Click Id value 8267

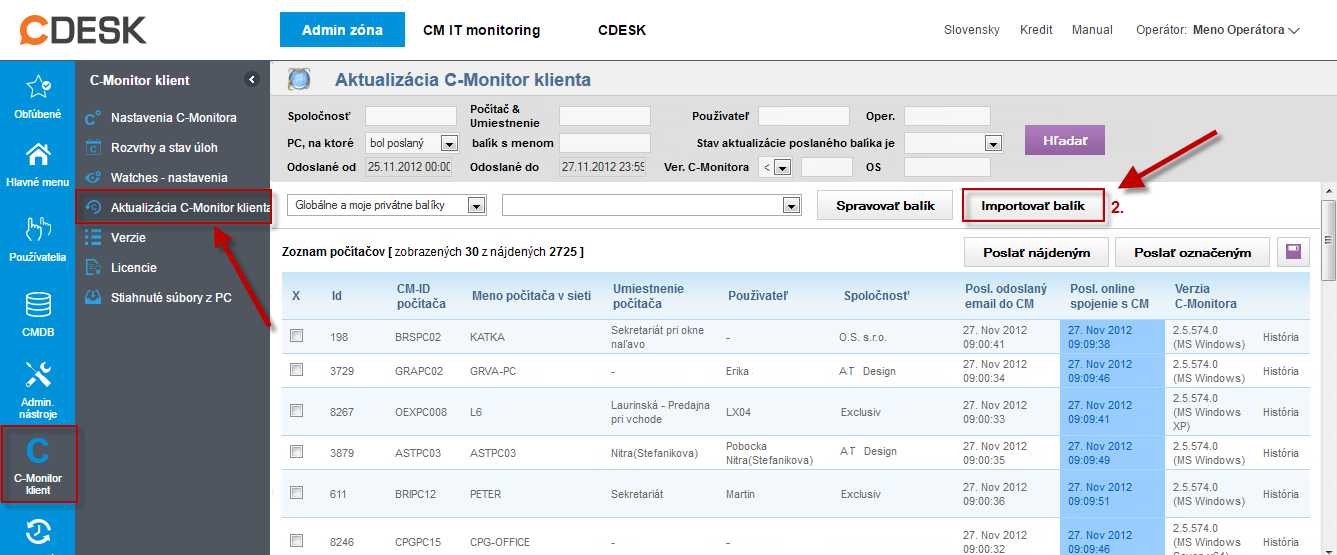(x=340, y=411)
